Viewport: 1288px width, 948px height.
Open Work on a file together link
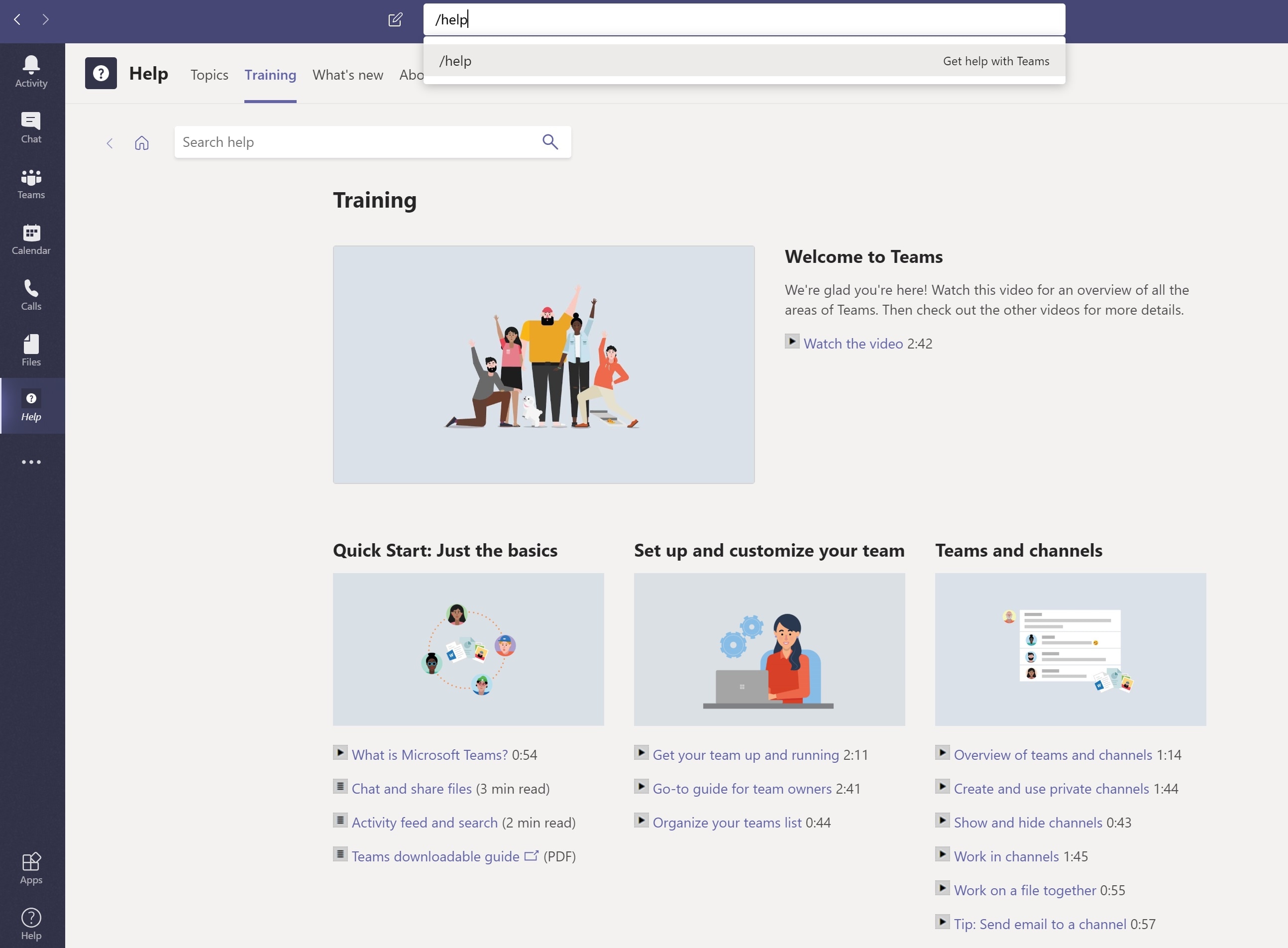click(x=1025, y=890)
